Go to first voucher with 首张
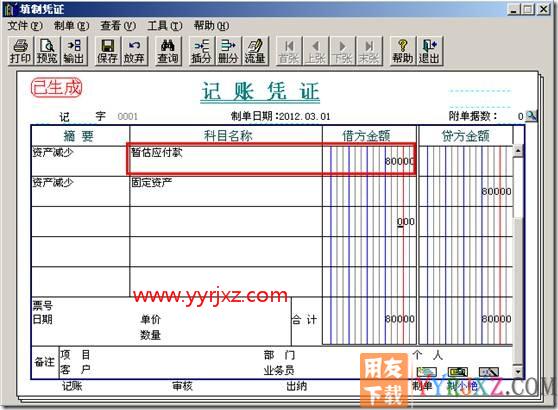 pos(289,51)
